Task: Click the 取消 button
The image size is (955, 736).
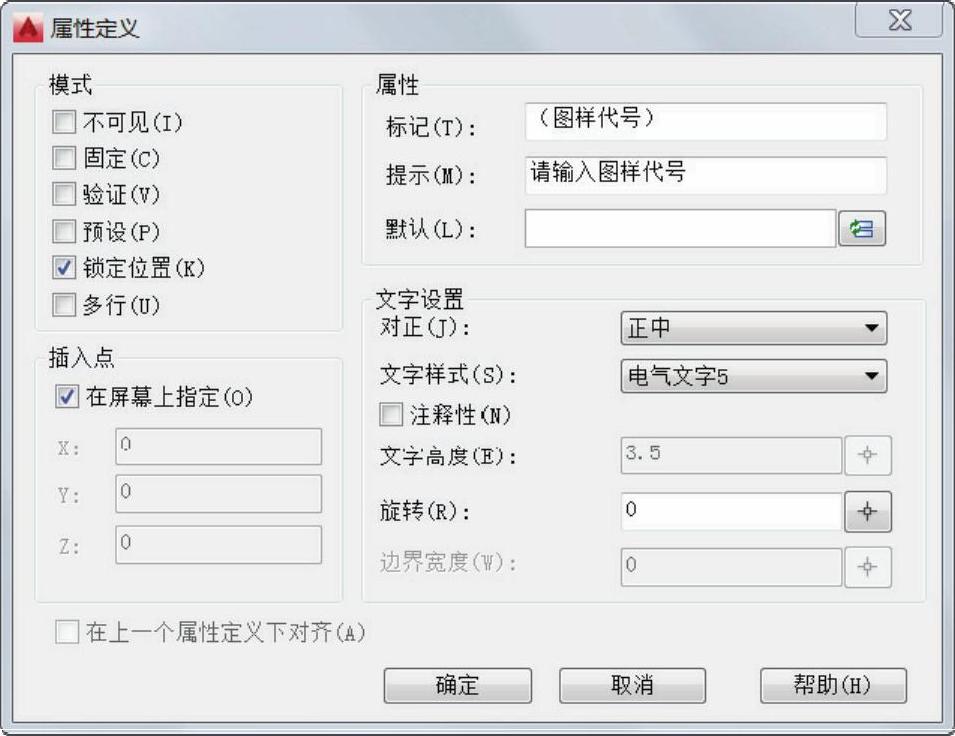Action: (632, 685)
